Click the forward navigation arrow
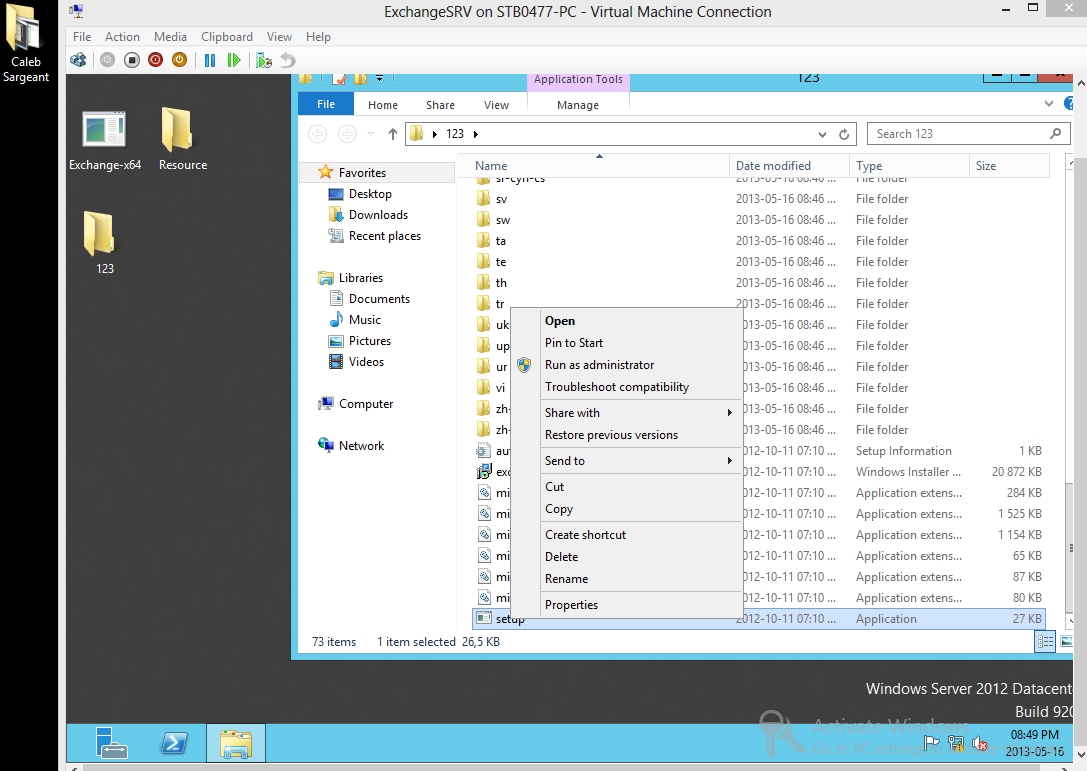 pyautogui.click(x=347, y=134)
